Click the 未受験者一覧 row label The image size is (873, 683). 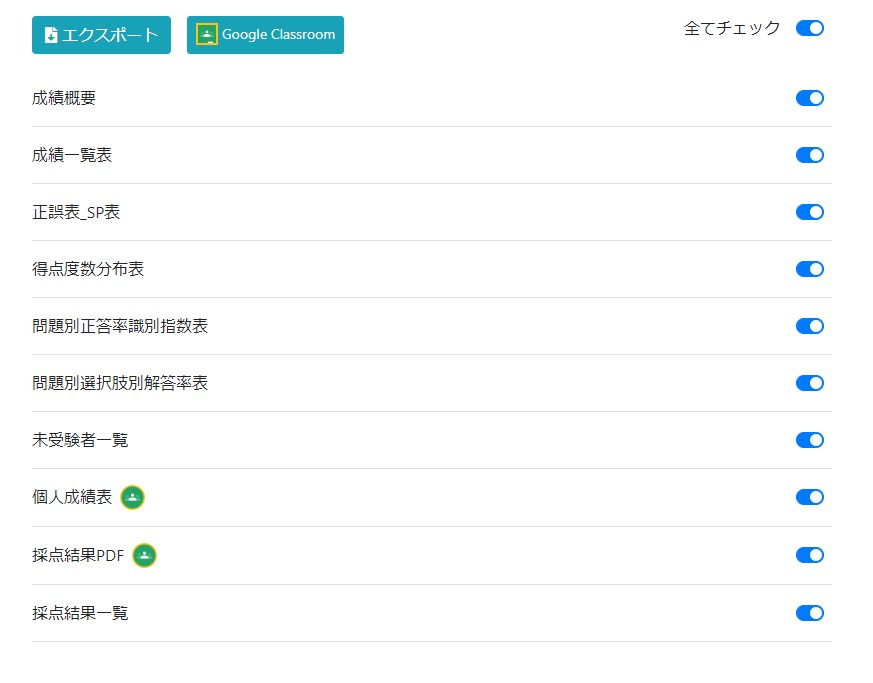[80, 440]
